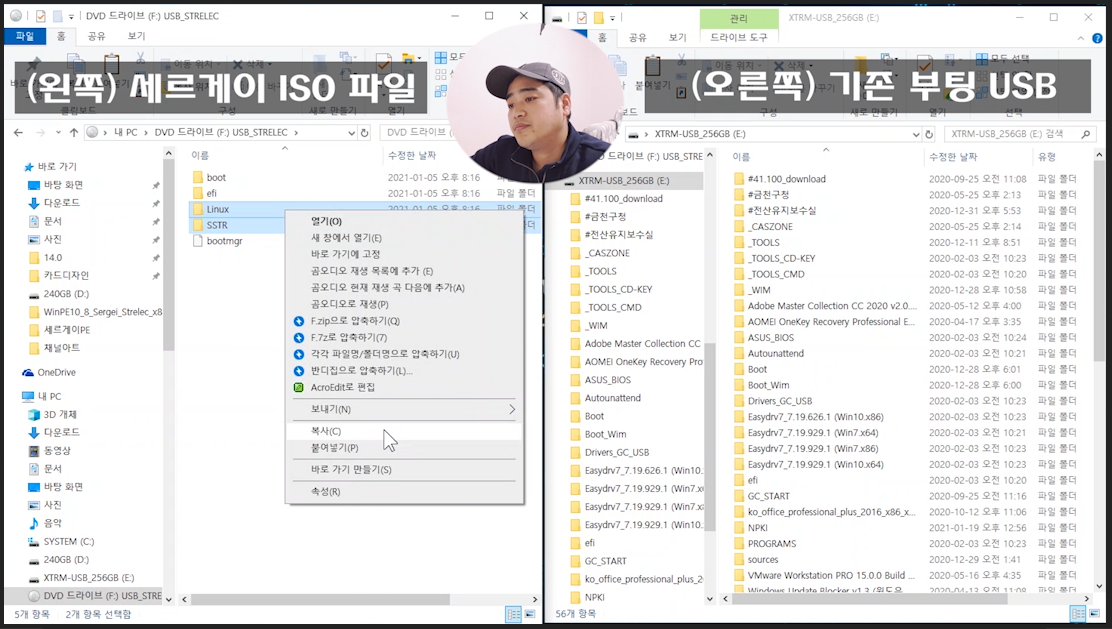Screen dimensions: 1112x629
Task: Click F.7z로 압축하기(7) compression icon
Action: pyautogui.click(x=299, y=338)
